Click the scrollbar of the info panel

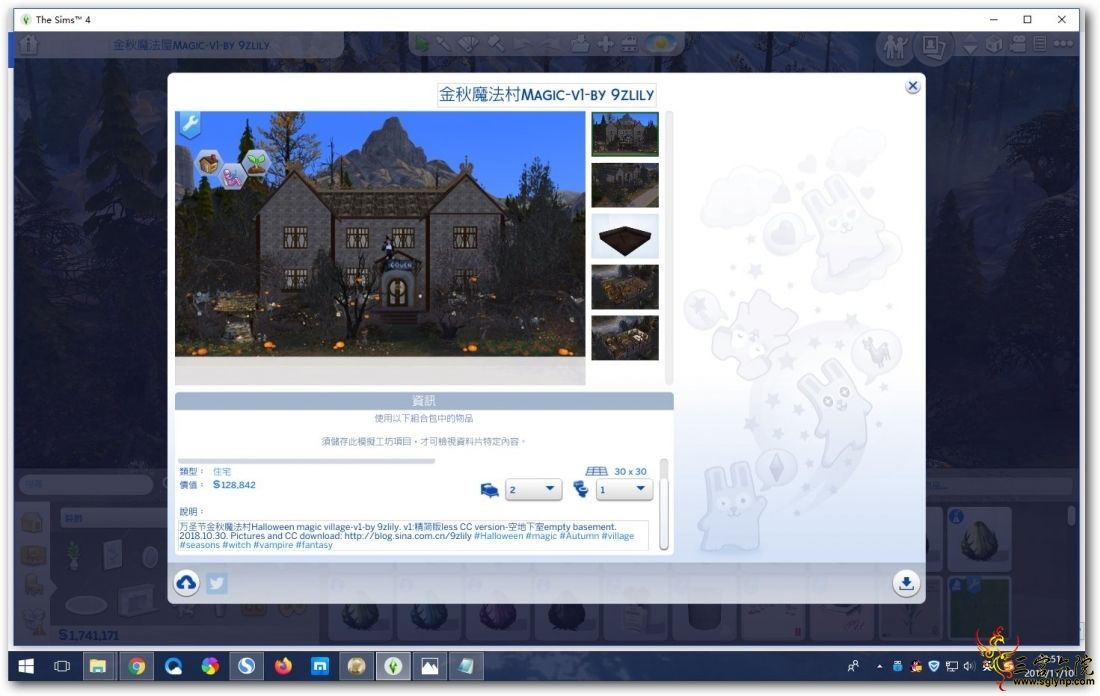(x=664, y=504)
